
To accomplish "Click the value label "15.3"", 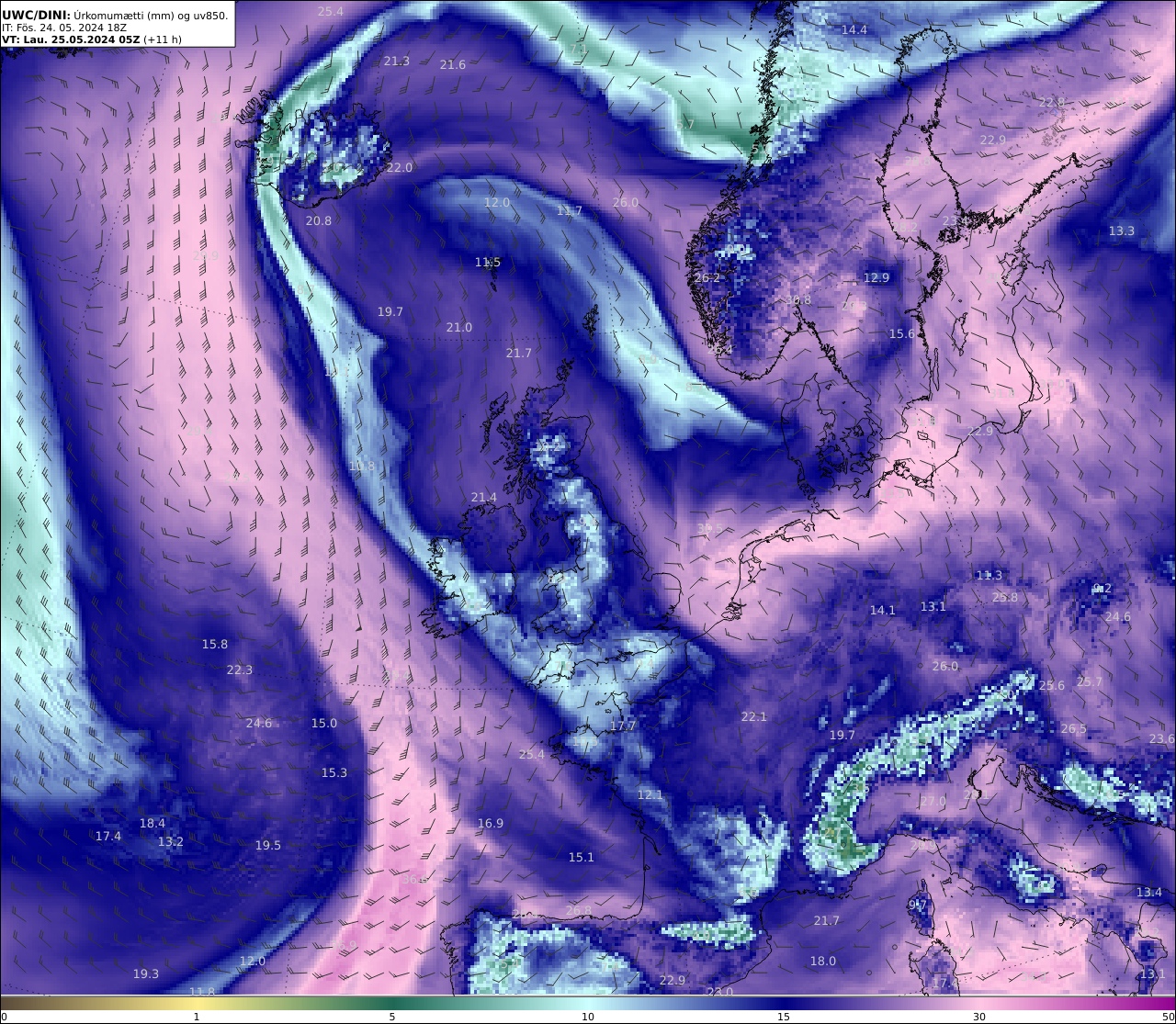I will coord(334,773).
